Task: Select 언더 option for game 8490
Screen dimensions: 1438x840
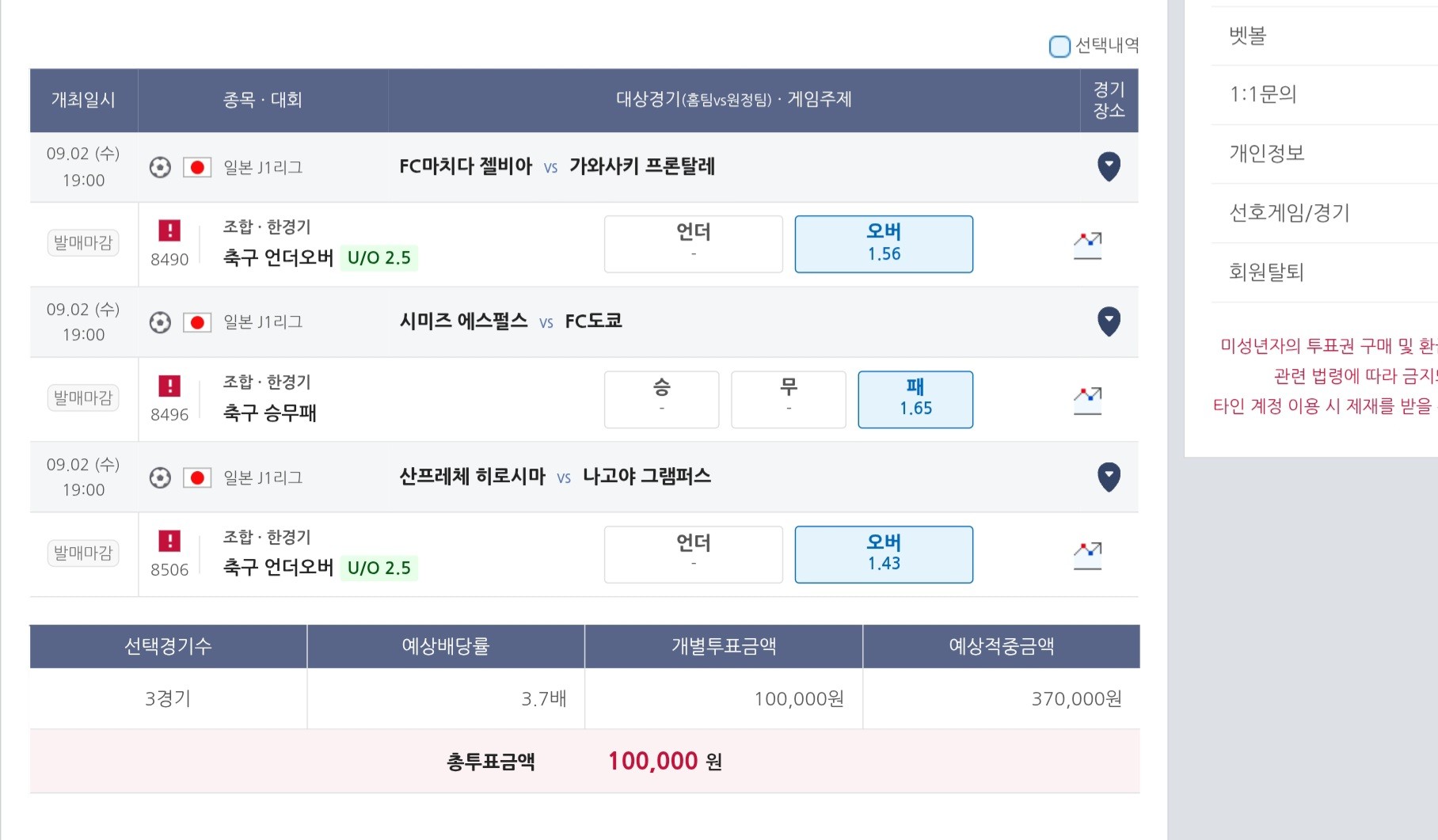Action: click(x=694, y=244)
